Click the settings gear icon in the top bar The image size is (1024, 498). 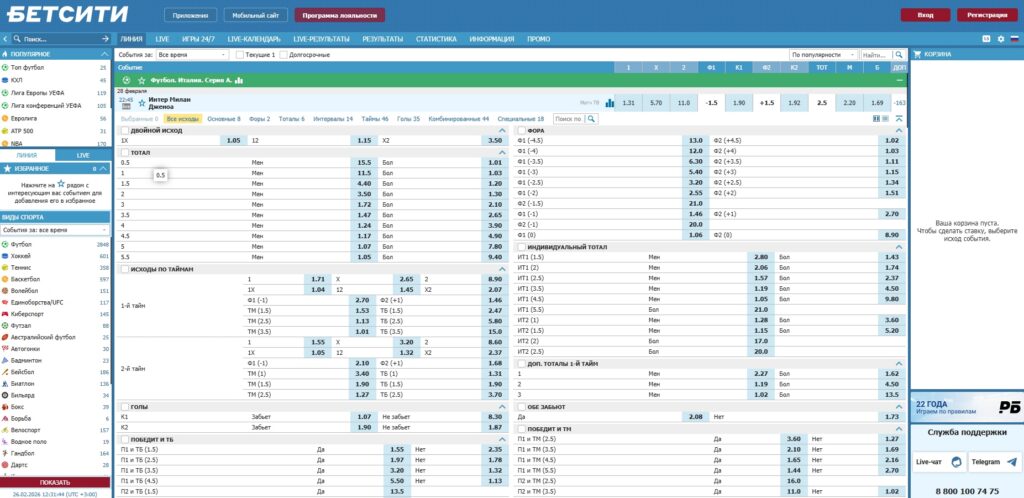pos(1000,38)
